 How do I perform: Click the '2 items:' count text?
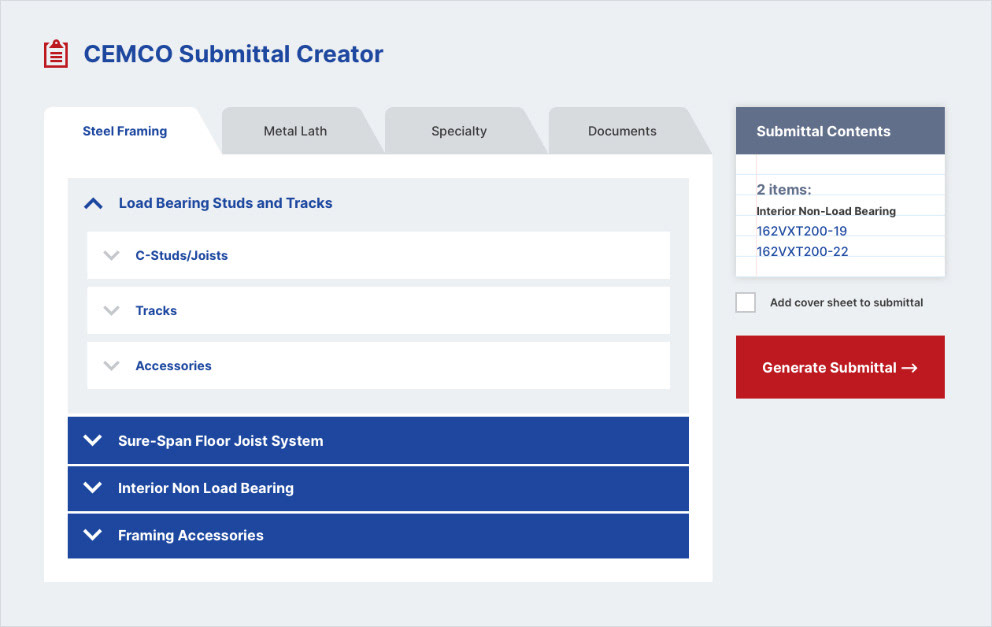coord(784,190)
